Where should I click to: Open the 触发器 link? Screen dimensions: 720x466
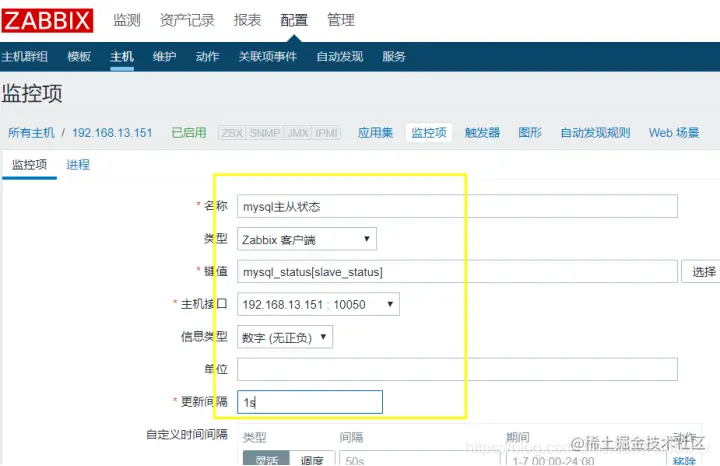tap(482, 133)
